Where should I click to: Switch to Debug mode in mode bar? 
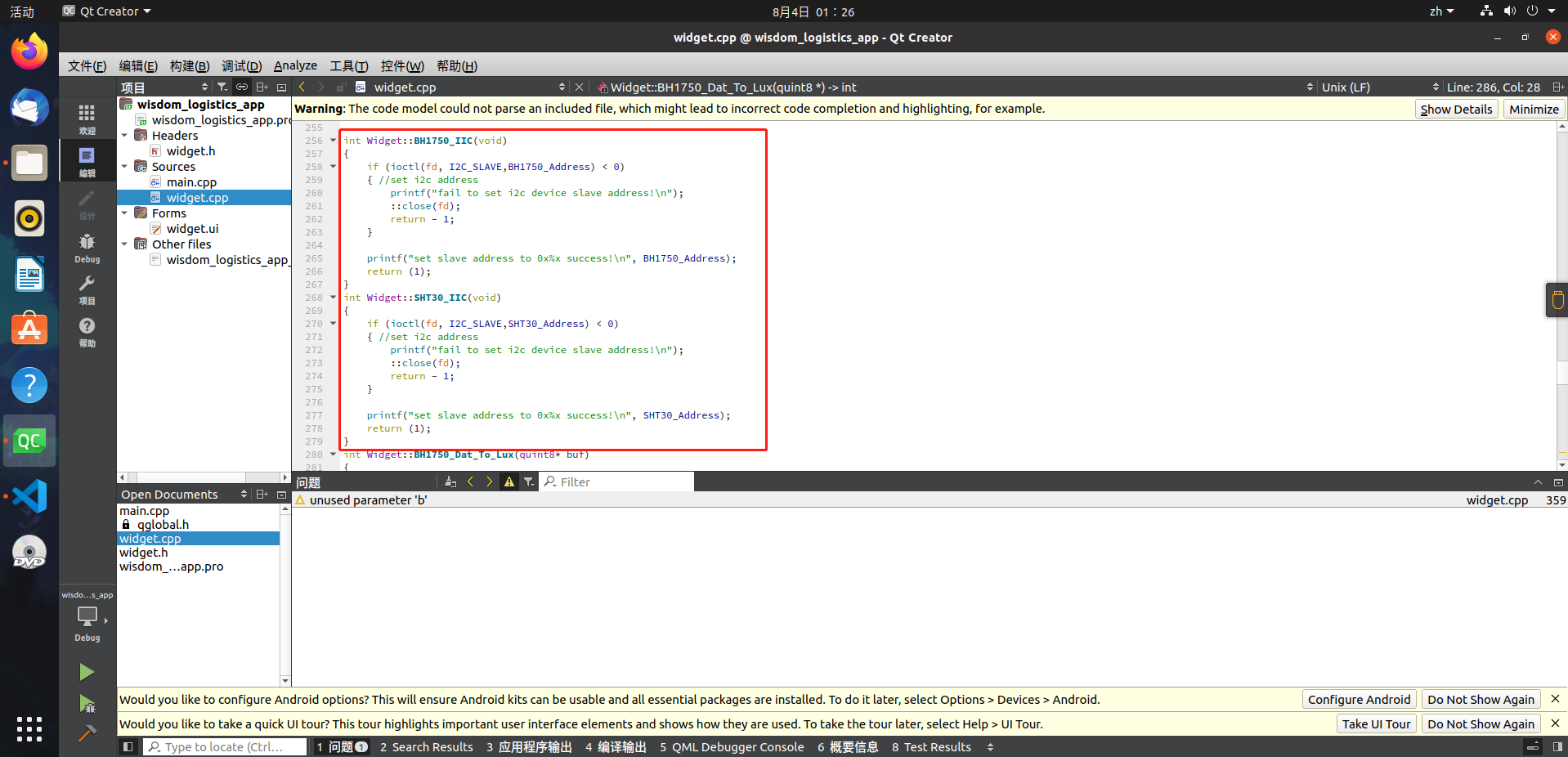pos(87,248)
